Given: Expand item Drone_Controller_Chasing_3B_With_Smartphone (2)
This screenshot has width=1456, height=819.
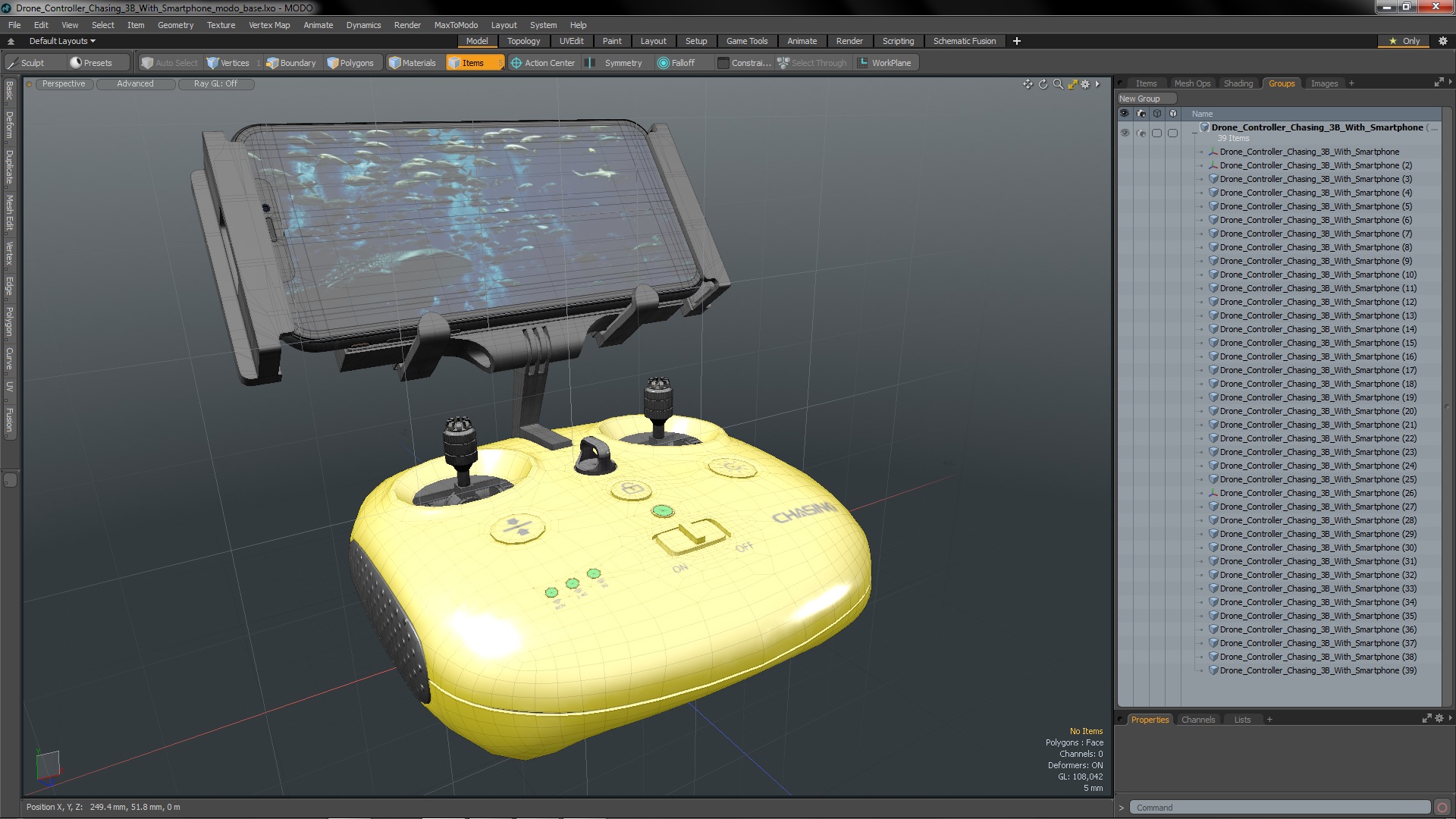Looking at the screenshot, I should [x=1202, y=165].
